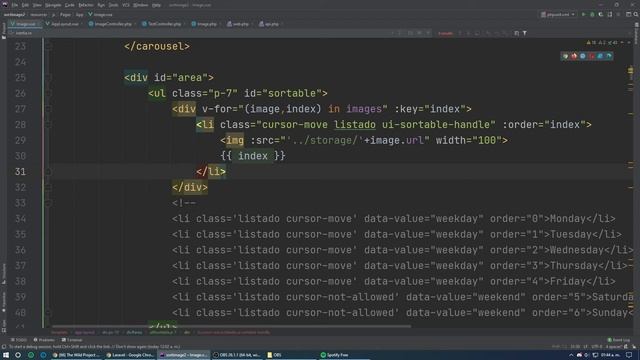This screenshot has height=360, width=640.
Task: Open preview in Edge browser icon
Action: [609, 56]
